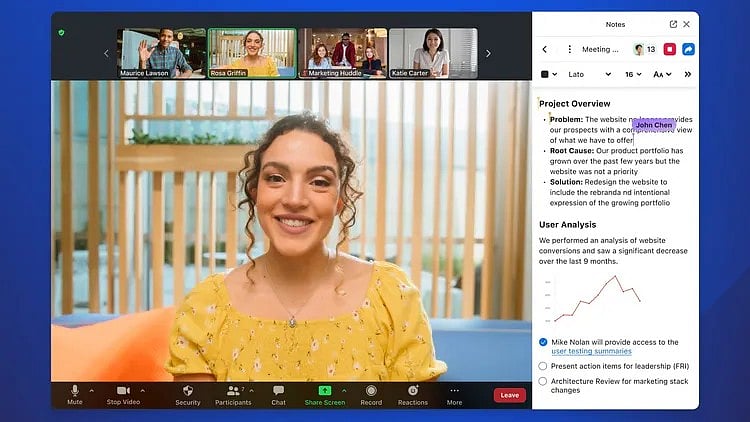Leave the meeting with the red button
750x422 pixels.
click(x=509, y=395)
